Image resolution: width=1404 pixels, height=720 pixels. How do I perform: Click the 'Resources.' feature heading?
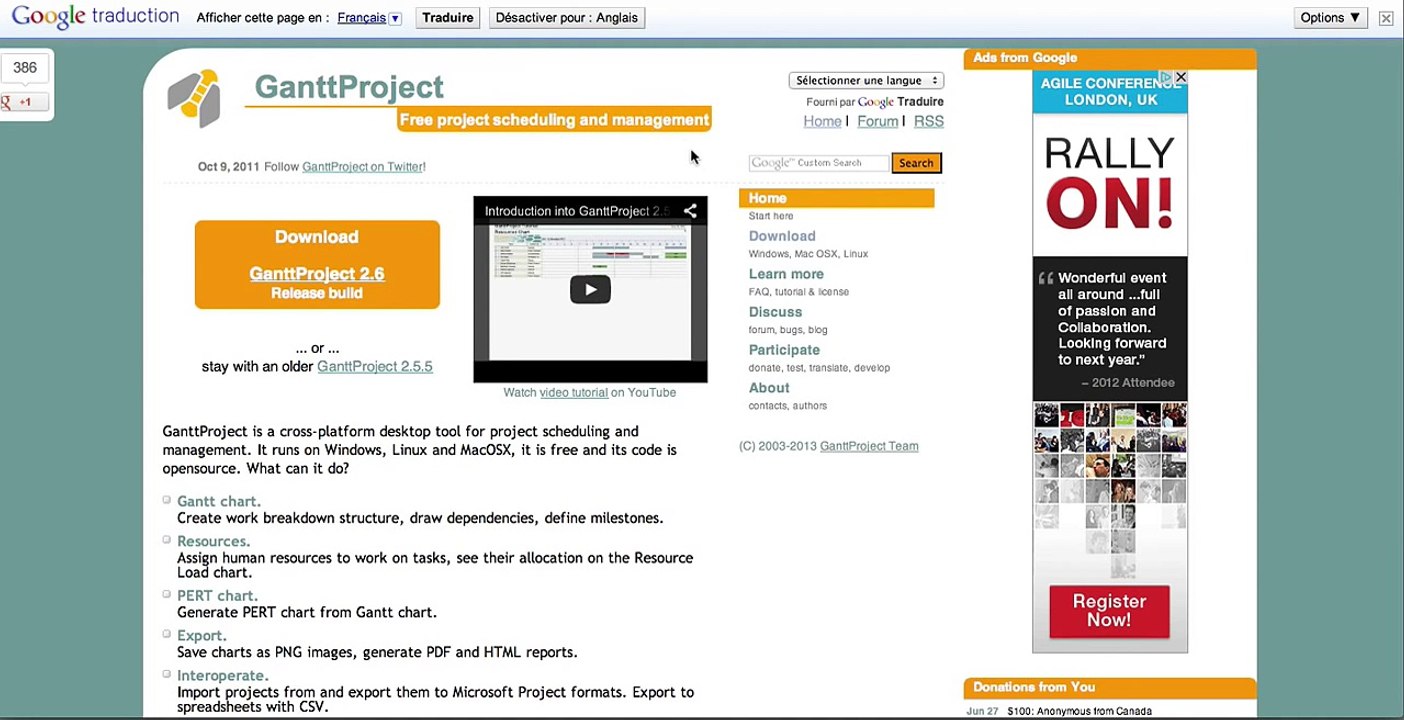[x=214, y=541]
